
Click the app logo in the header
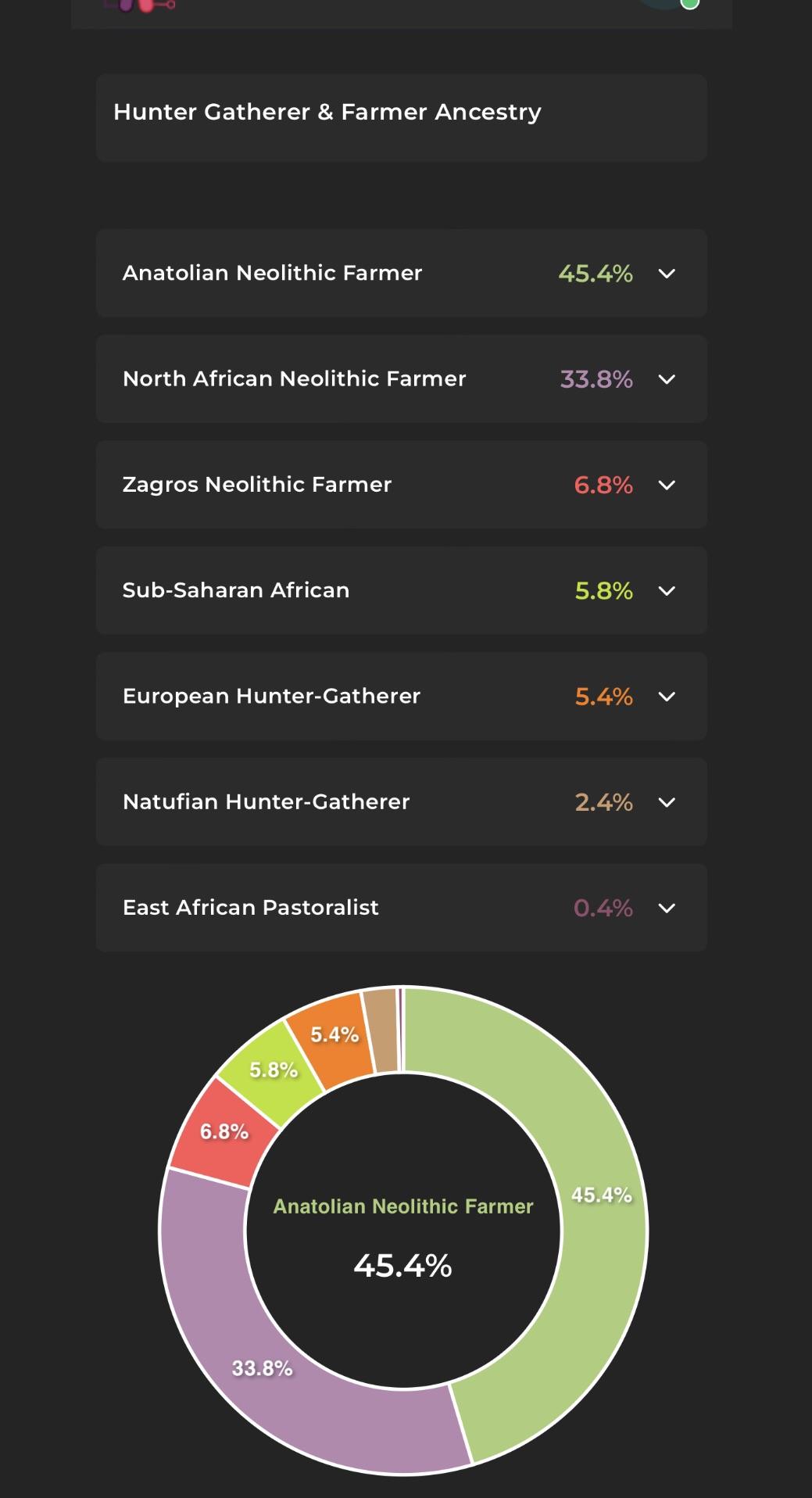point(141,5)
